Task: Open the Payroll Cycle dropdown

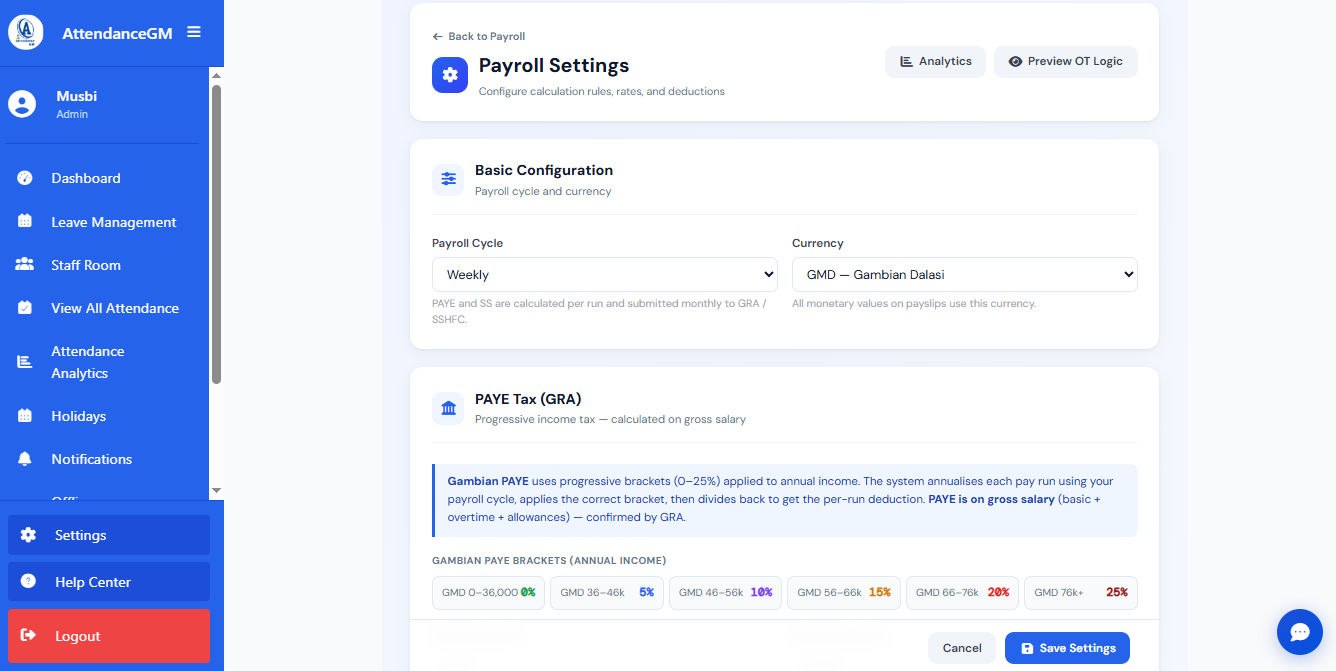Action: [605, 274]
